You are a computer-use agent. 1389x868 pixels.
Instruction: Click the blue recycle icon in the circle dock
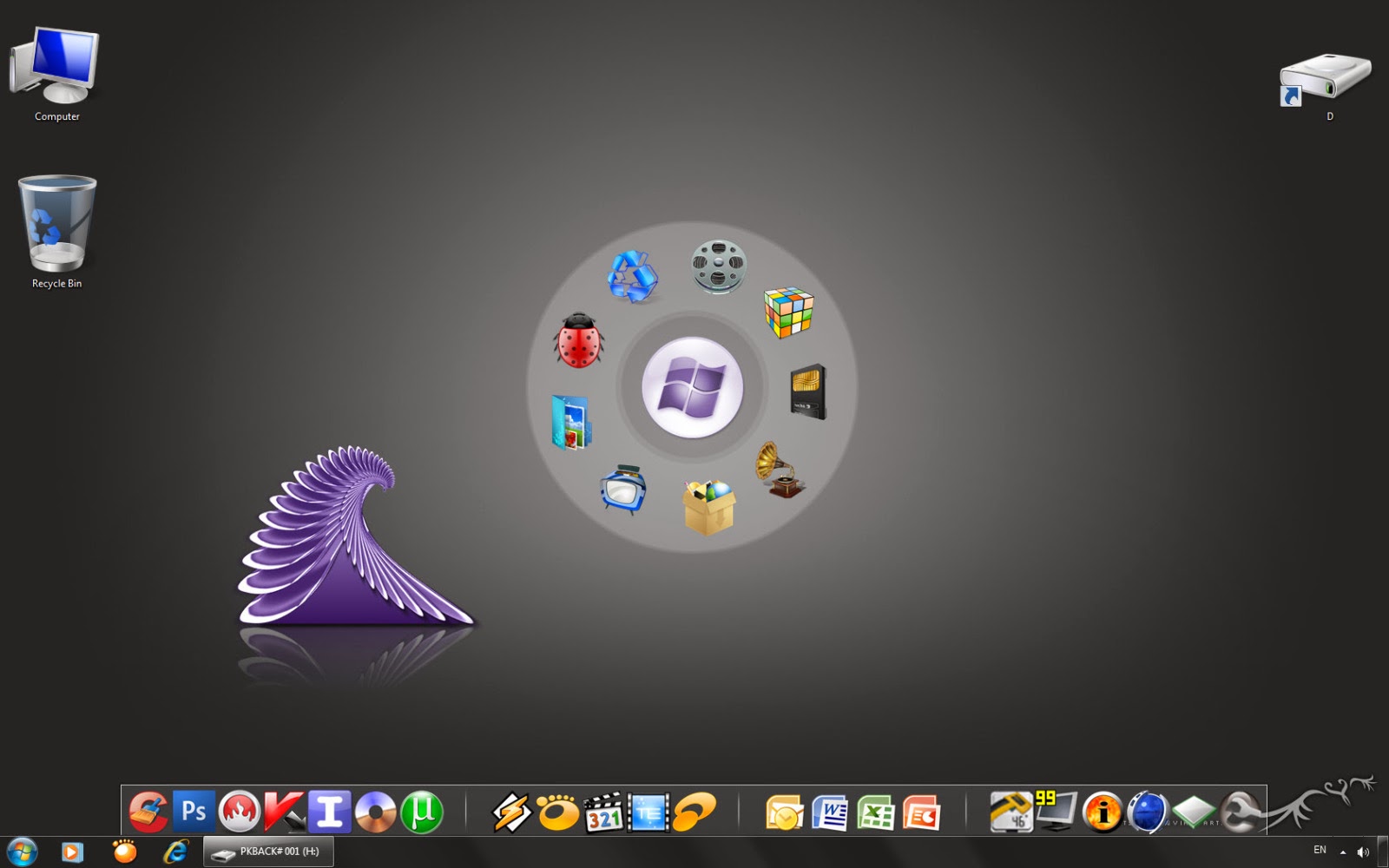pyautogui.click(x=633, y=276)
